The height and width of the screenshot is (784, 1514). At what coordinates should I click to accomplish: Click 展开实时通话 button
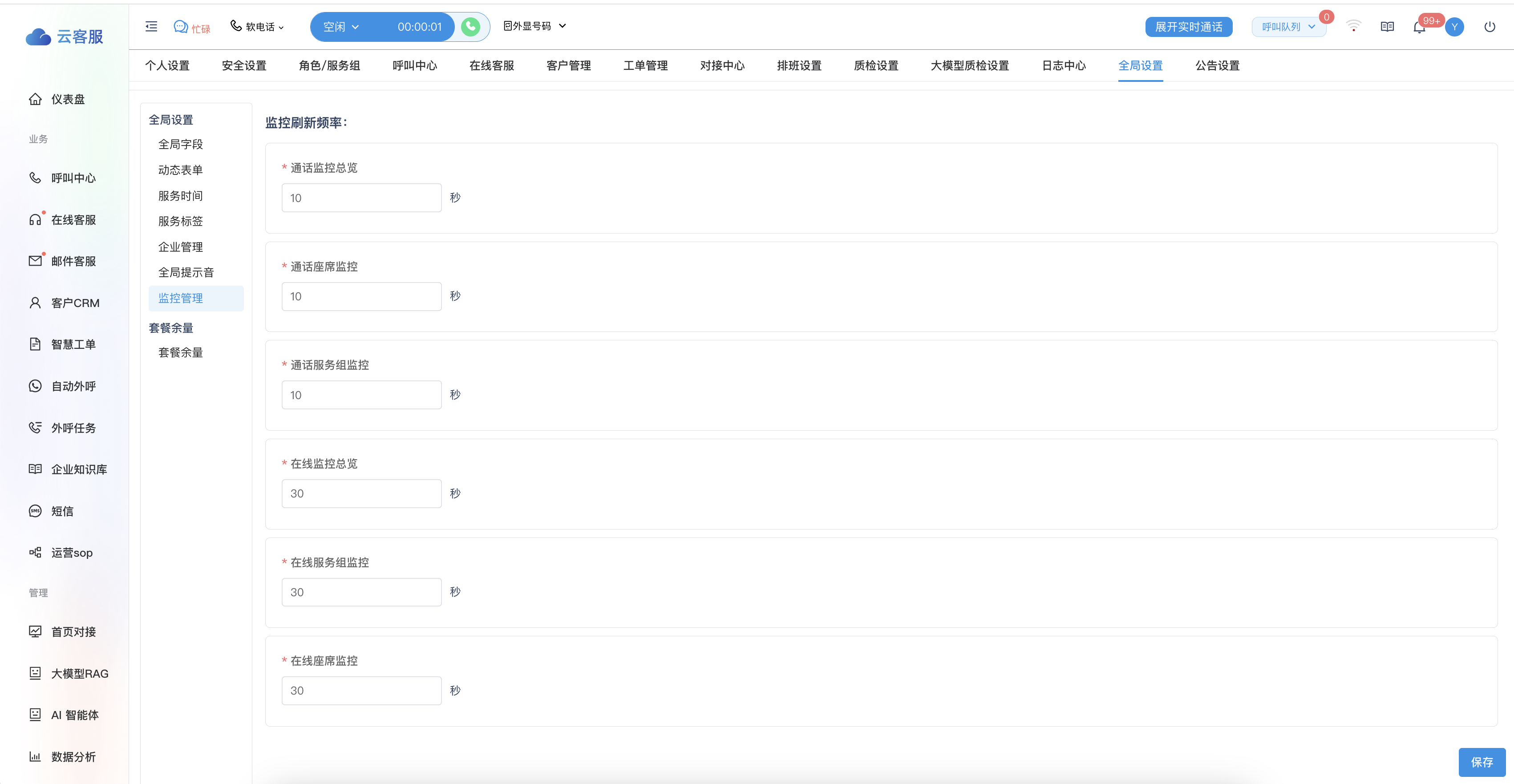coord(1188,27)
